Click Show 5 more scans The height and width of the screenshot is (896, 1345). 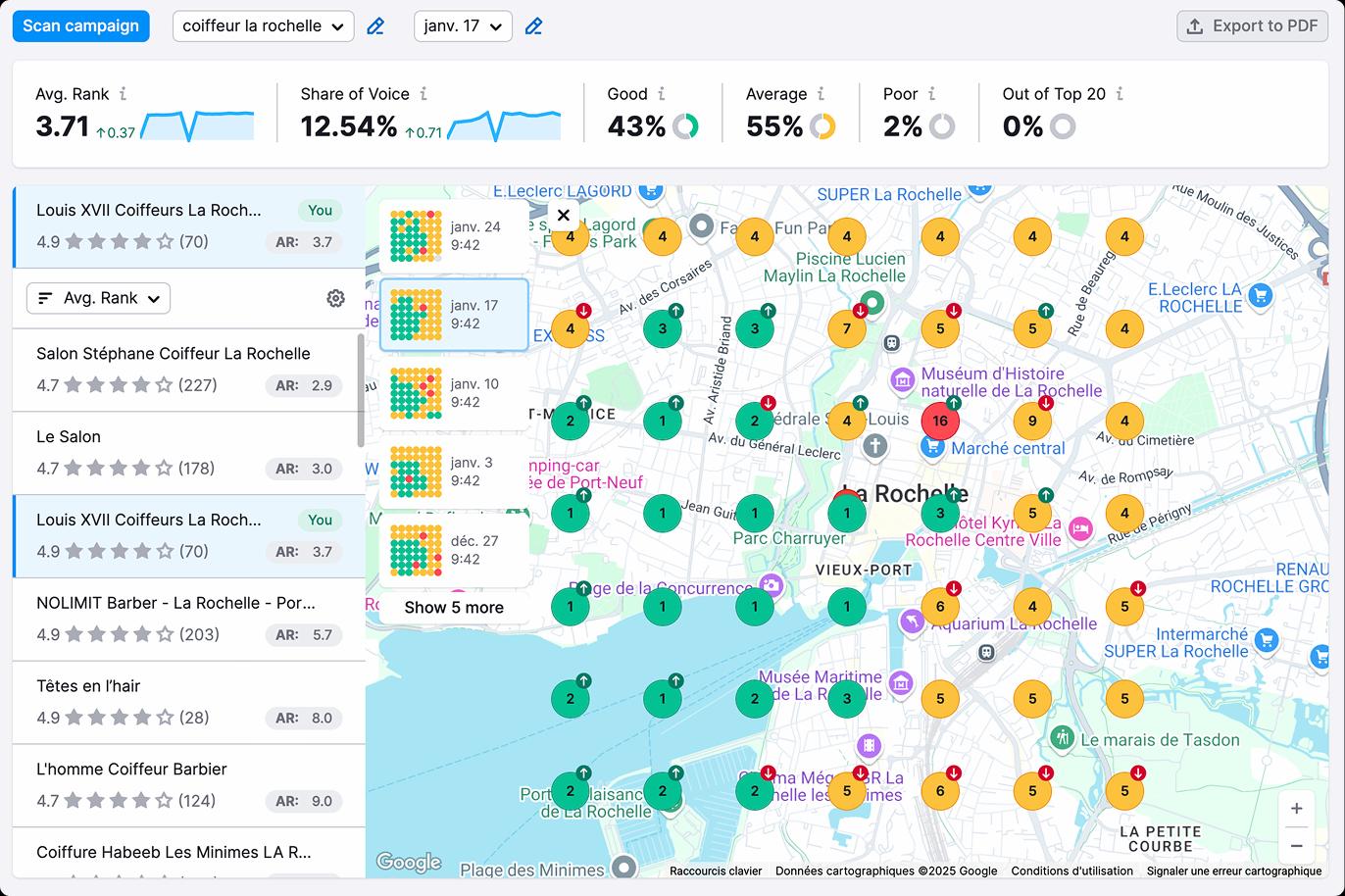click(x=454, y=607)
